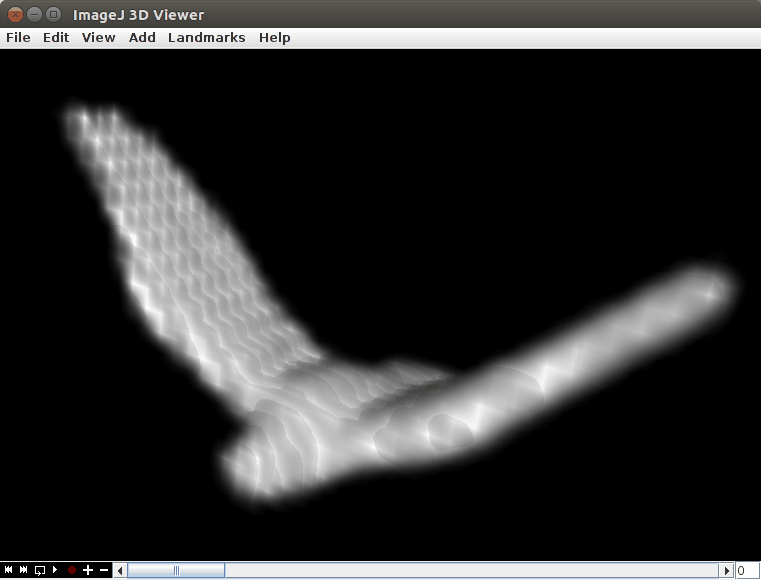Click the plus icon in timeline bar

click(x=88, y=570)
